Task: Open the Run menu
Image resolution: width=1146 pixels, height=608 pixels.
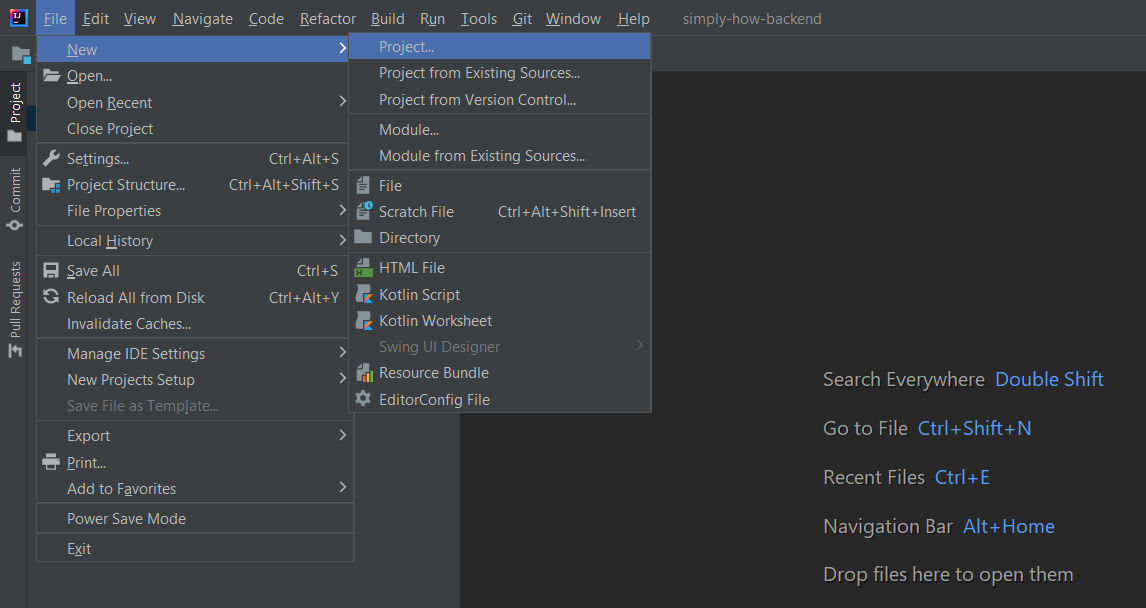Action: (x=432, y=18)
